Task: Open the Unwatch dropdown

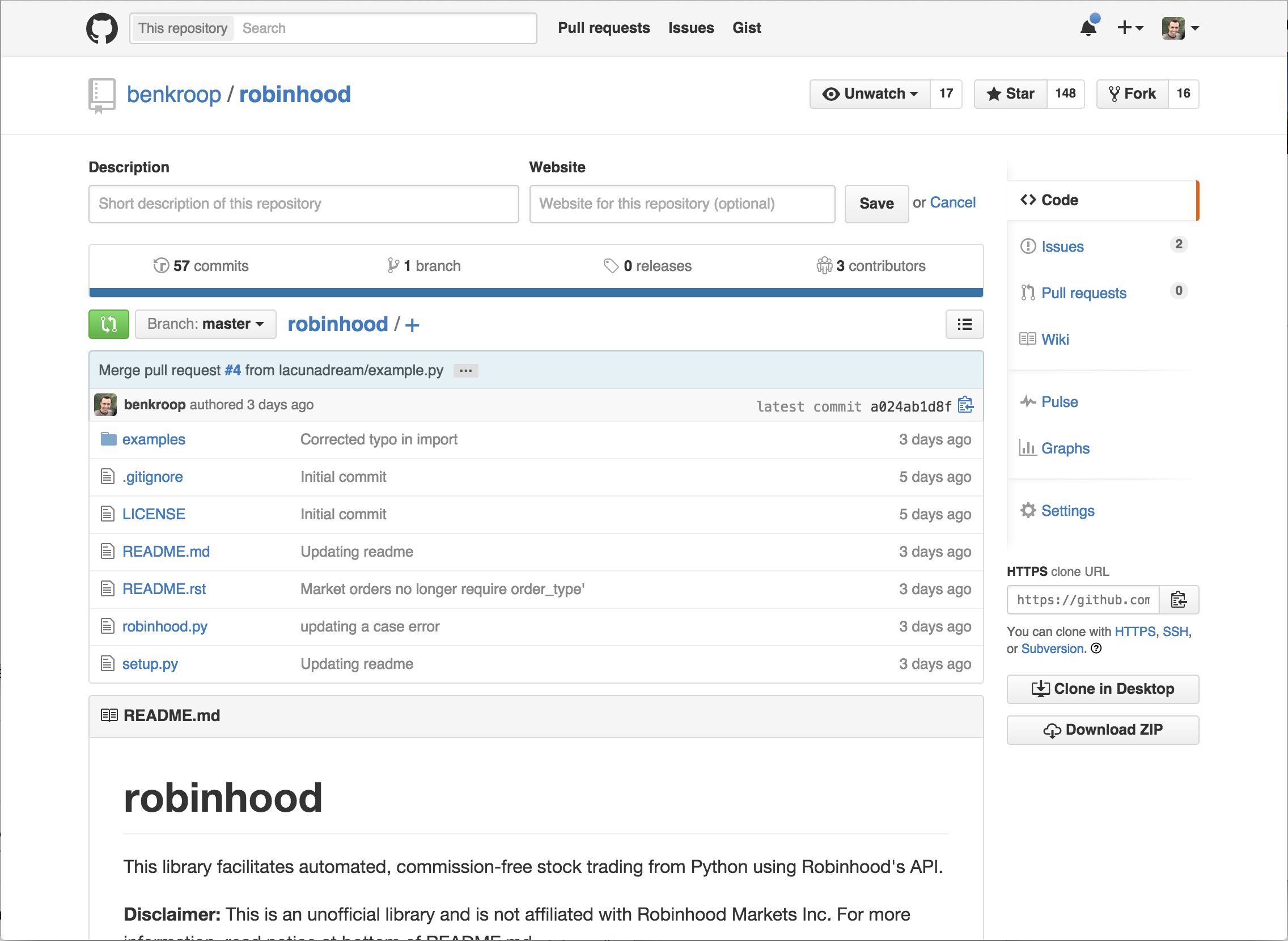Action: [x=870, y=94]
